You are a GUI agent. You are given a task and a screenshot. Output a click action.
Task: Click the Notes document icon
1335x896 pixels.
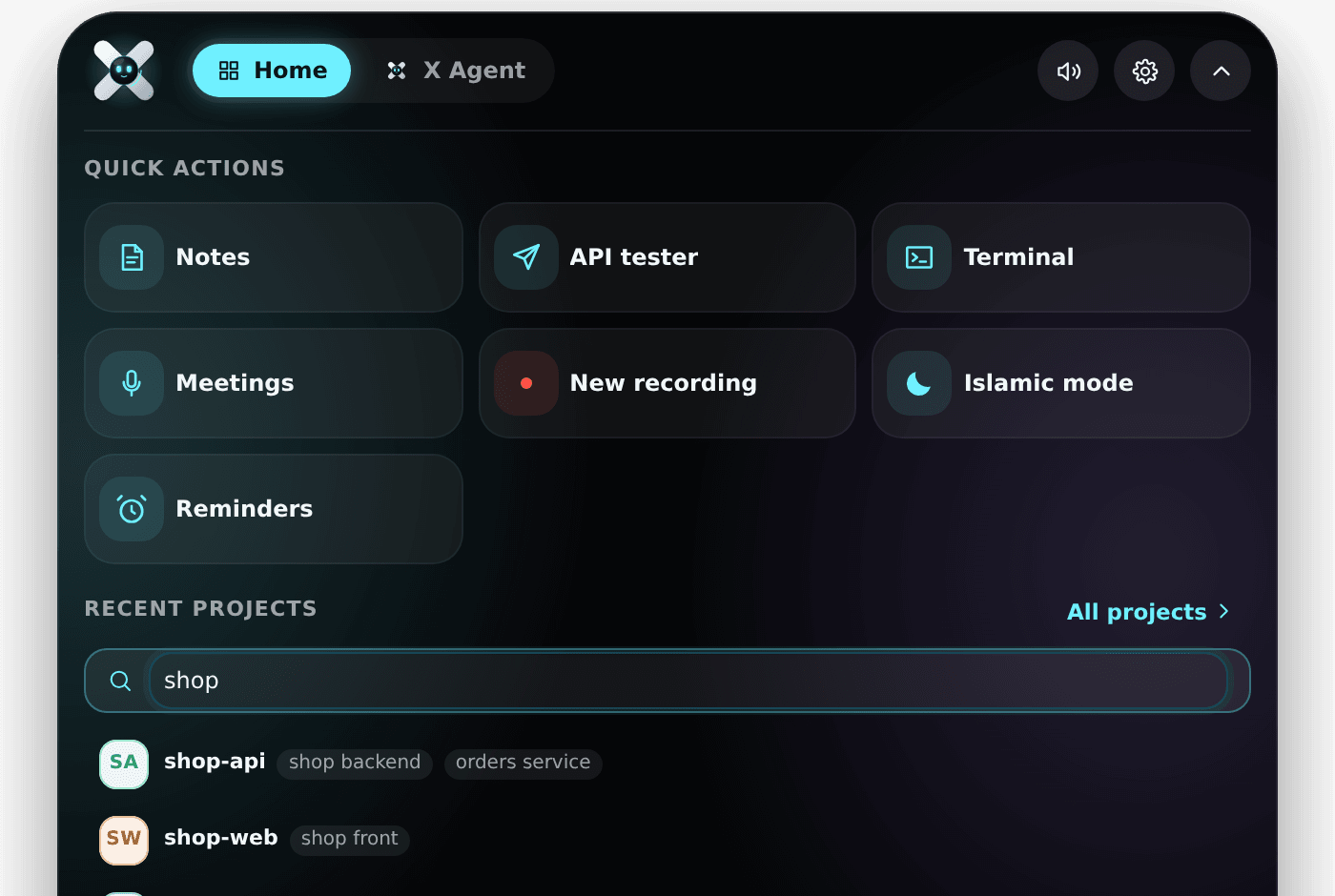click(x=132, y=257)
